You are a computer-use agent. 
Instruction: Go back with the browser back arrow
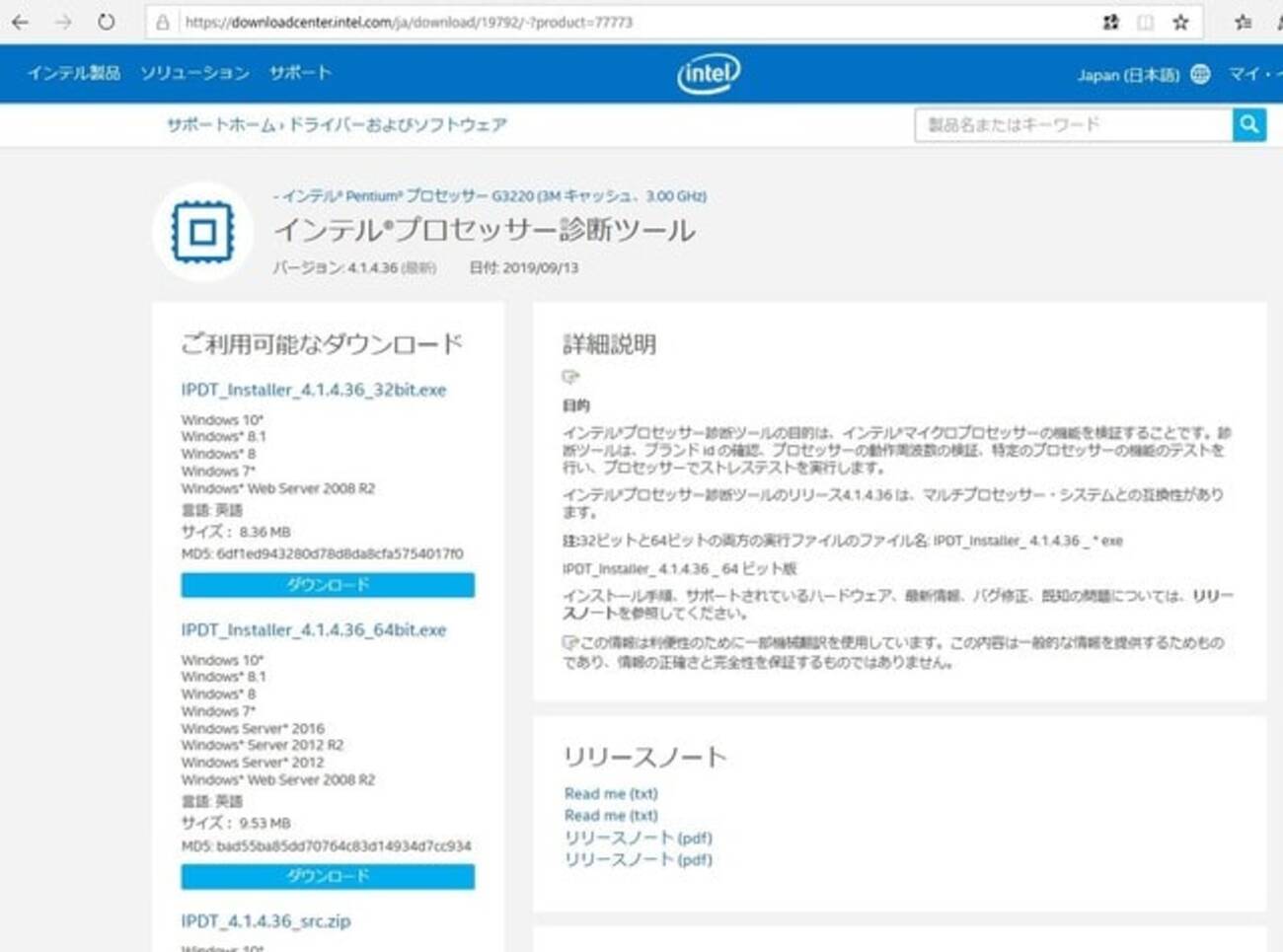point(21,22)
